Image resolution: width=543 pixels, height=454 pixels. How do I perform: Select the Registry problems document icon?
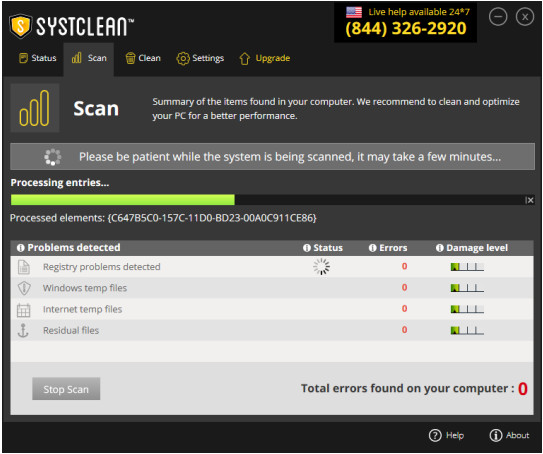coord(24,267)
